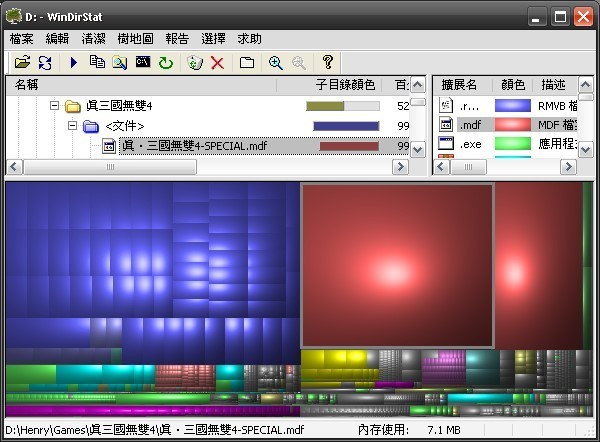Click extension list scroll left arrow
The image size is (600, 442).
[x=441, y=167]
